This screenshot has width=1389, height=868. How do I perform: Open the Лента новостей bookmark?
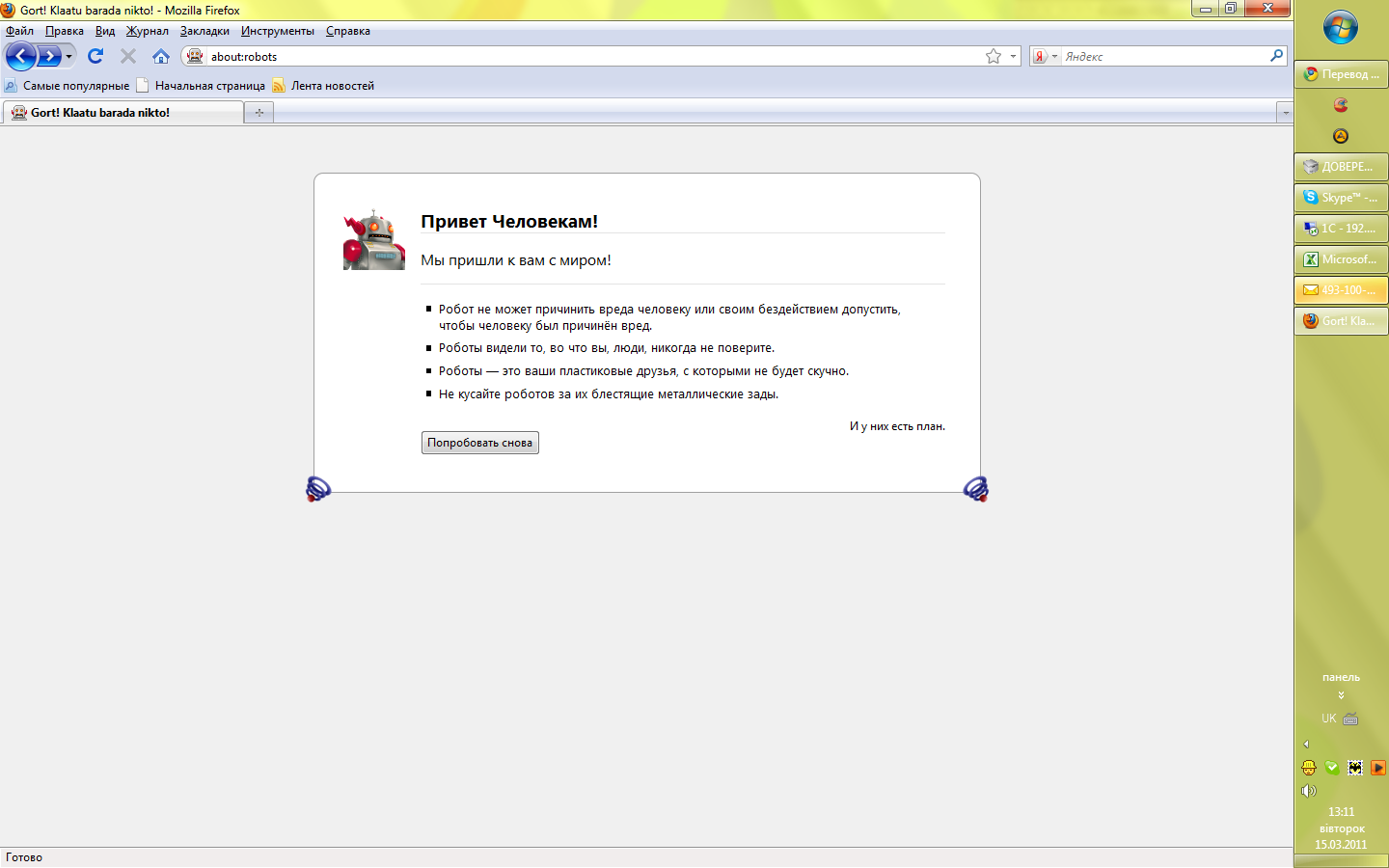[332, 86]
